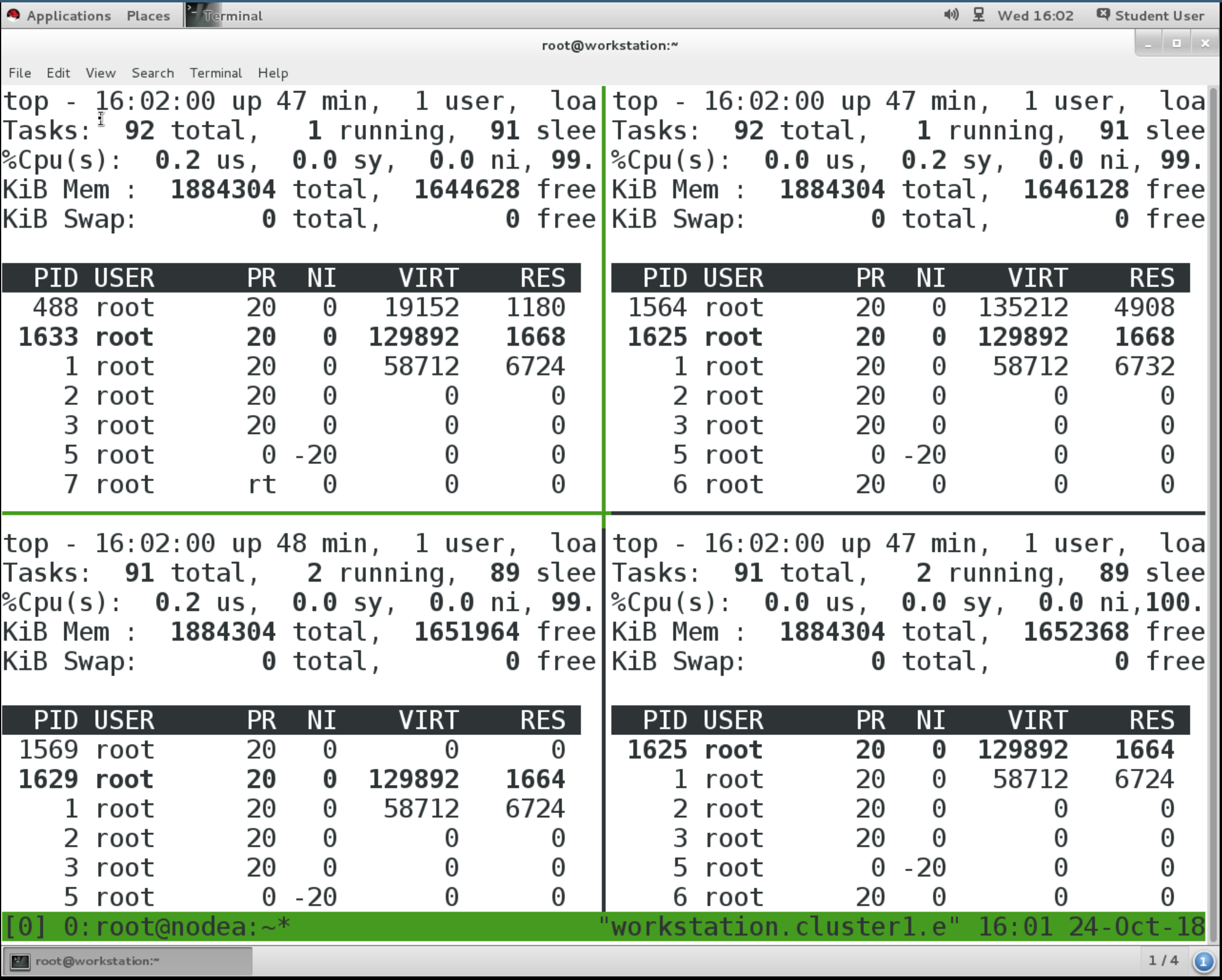1222x980 pixels.
Task: Click the terminal icon in bottom taskbar
Action: pos(20,961)
